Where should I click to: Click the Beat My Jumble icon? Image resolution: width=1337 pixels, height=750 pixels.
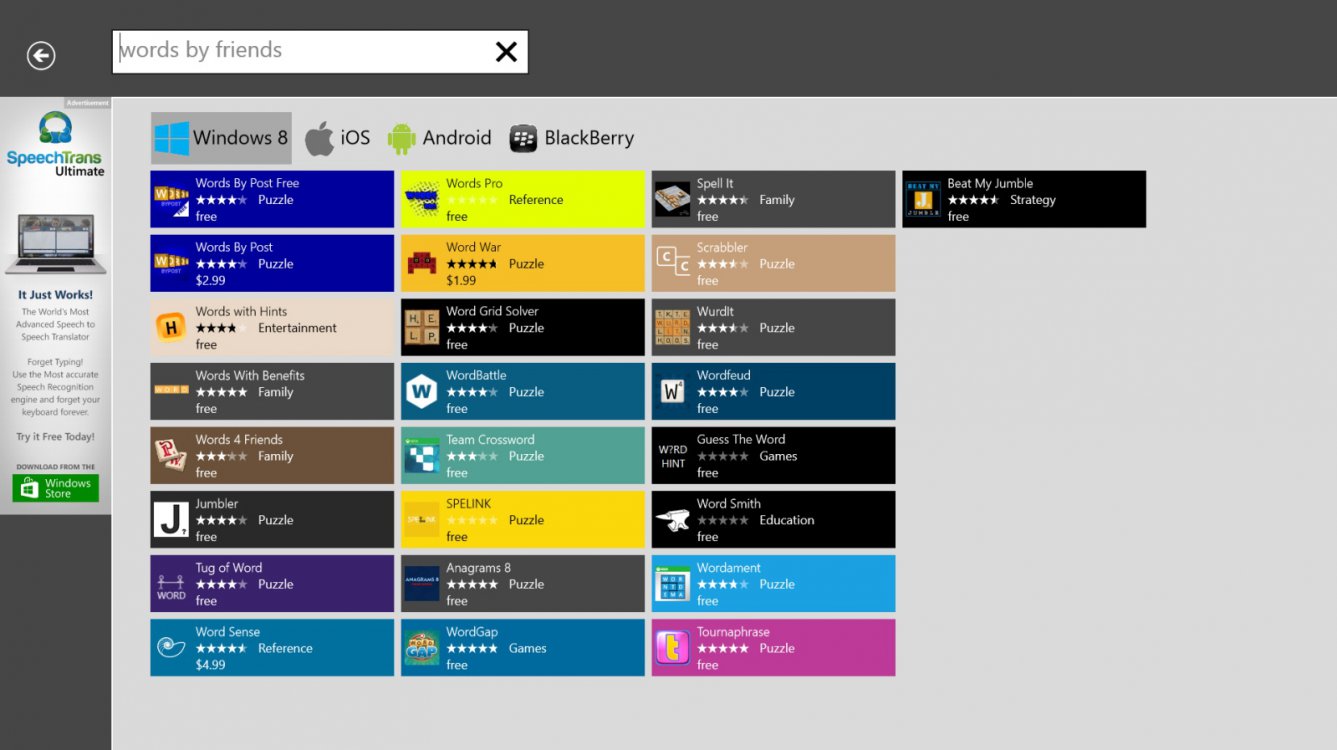pos(923,199)
